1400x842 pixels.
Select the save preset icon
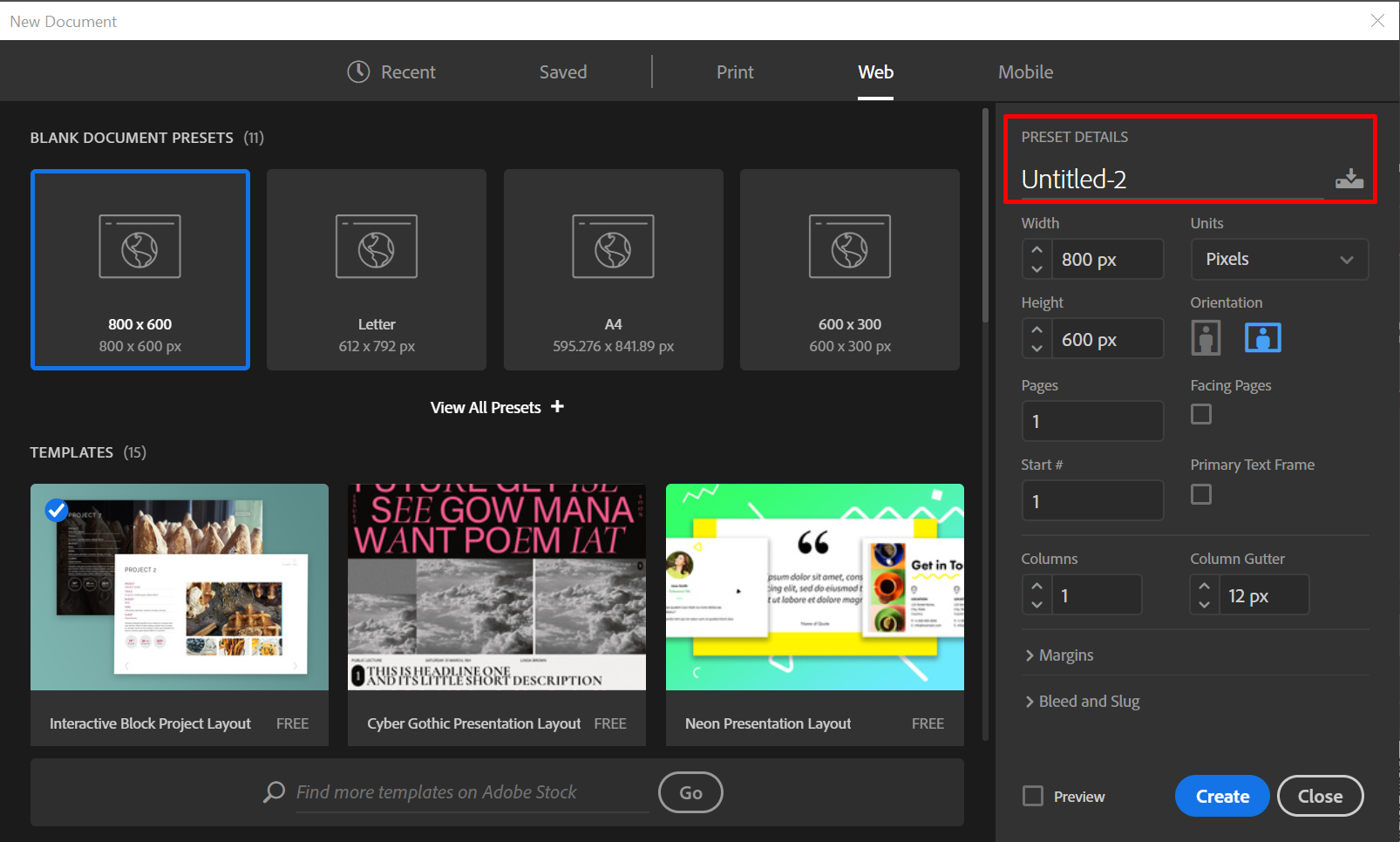(x=1349, y=179)
